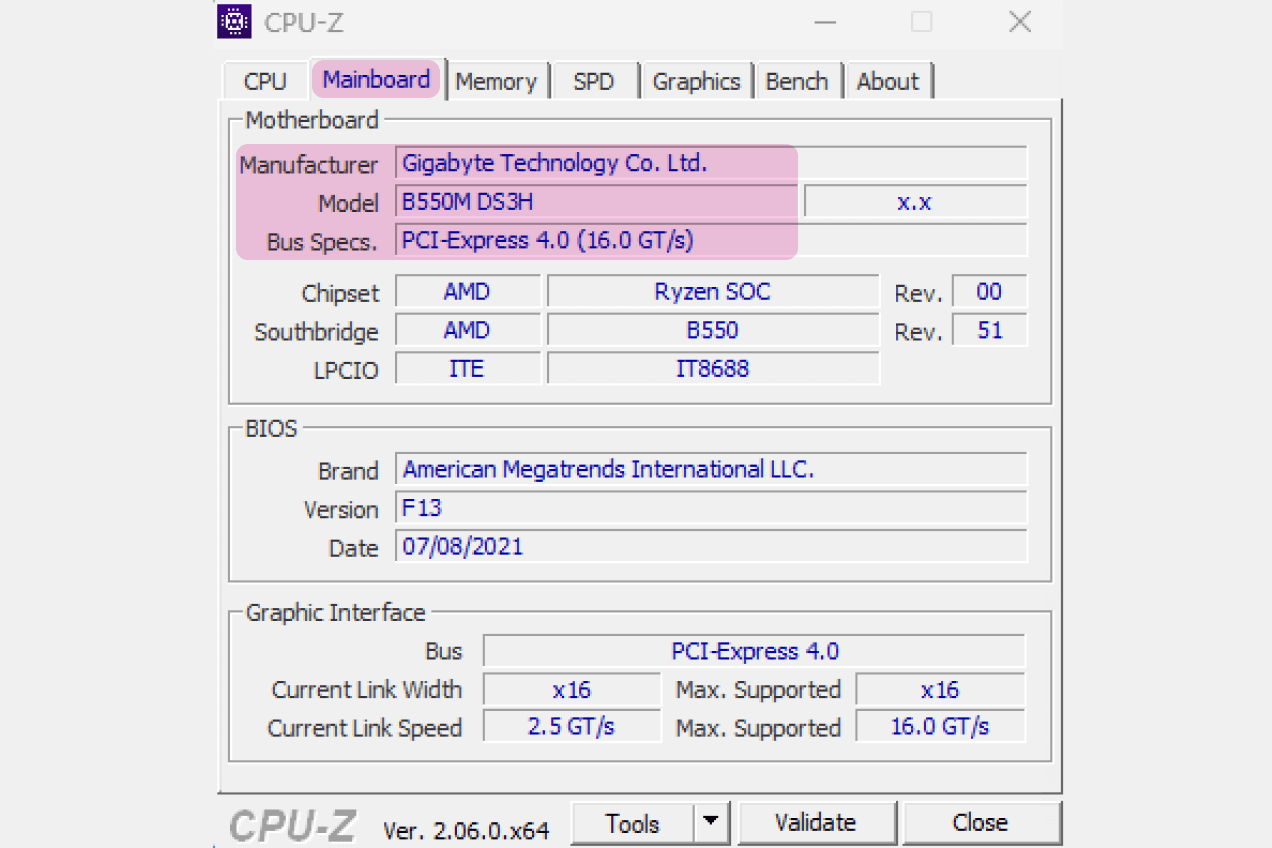The width and height of the screenshot is (1272, 848).
Task: Minimize the CPU-Z window
Action: (x=825, y=22)
